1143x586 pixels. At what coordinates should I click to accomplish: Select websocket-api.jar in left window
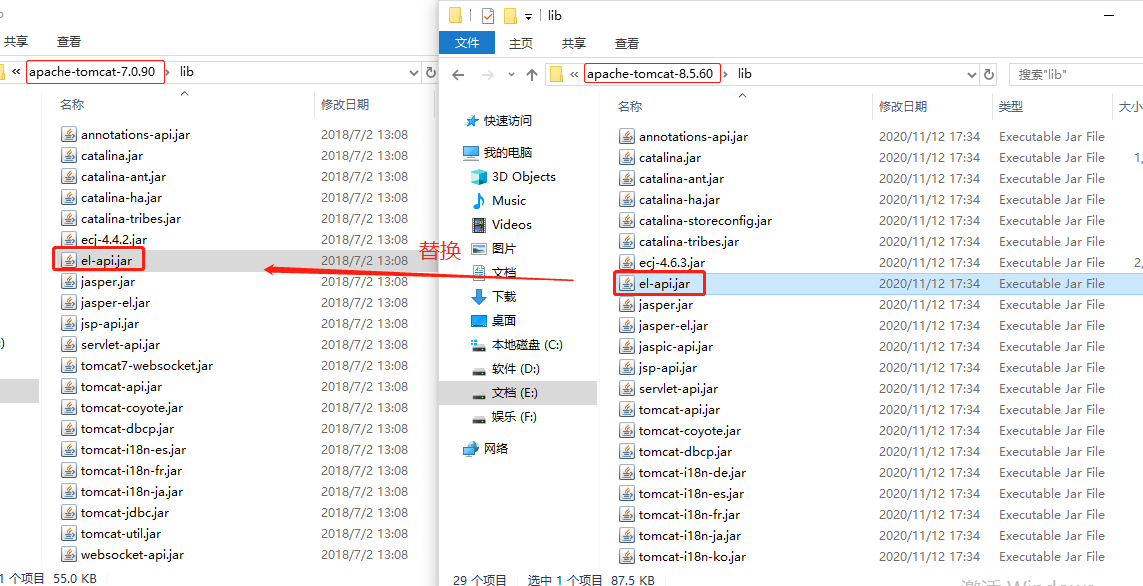click(132, 554)
